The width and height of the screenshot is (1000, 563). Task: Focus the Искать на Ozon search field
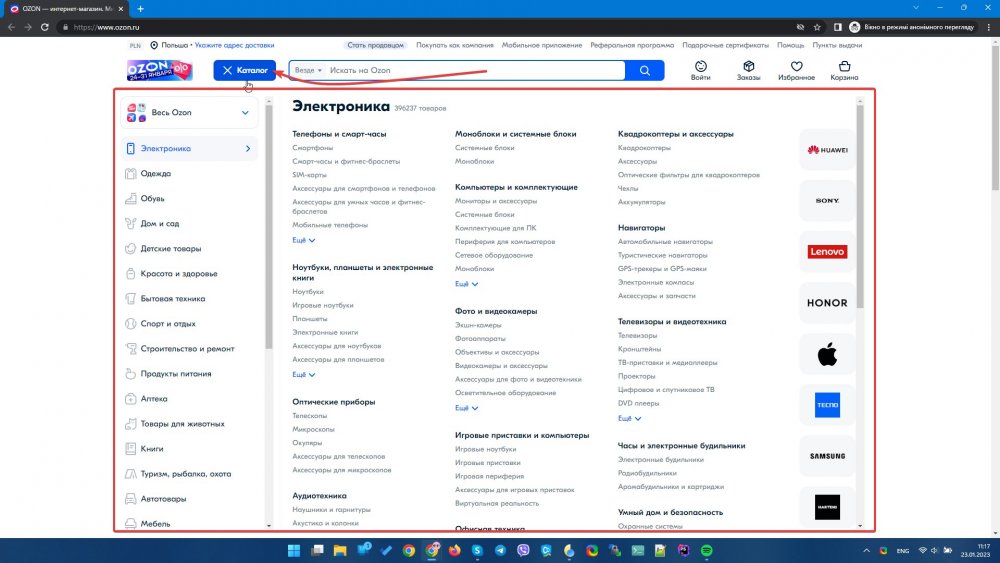(x=470, y=71)
